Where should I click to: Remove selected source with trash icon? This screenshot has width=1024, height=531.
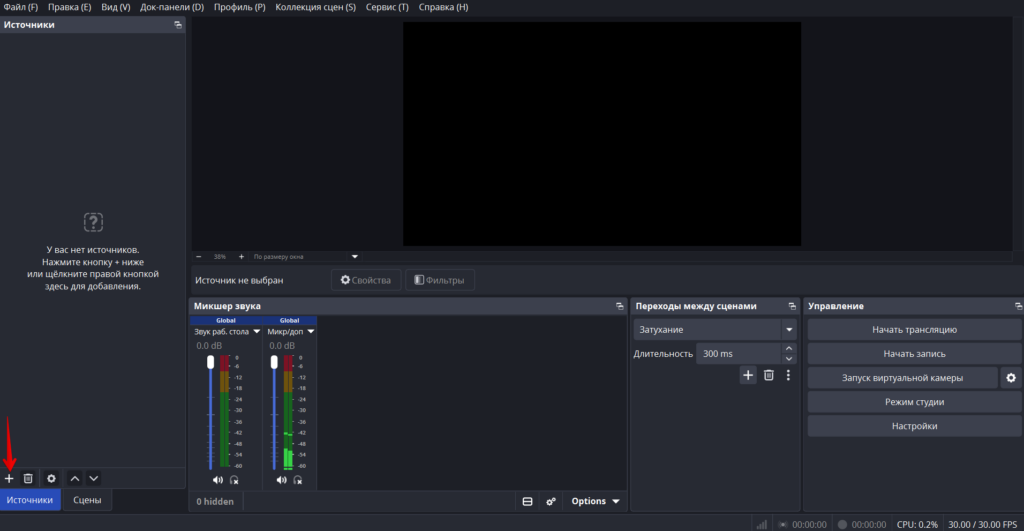coord(28,479)
